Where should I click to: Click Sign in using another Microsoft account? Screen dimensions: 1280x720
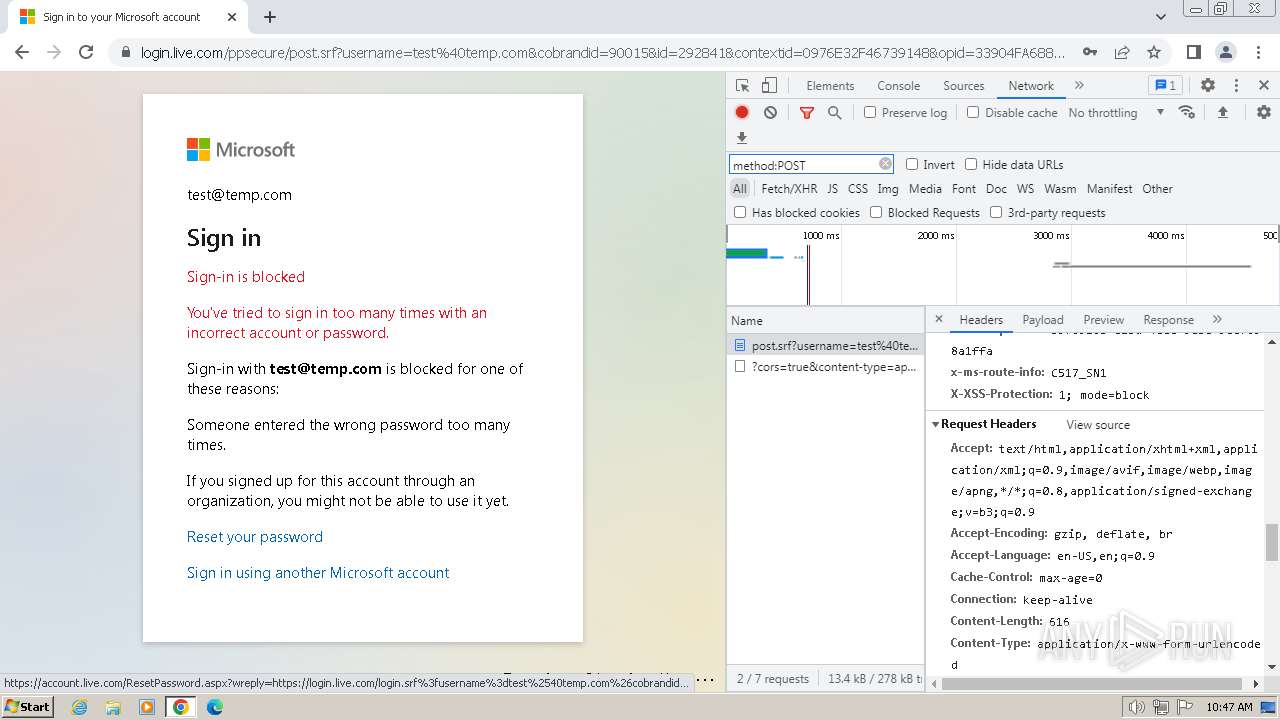click(x=318, y=573)
